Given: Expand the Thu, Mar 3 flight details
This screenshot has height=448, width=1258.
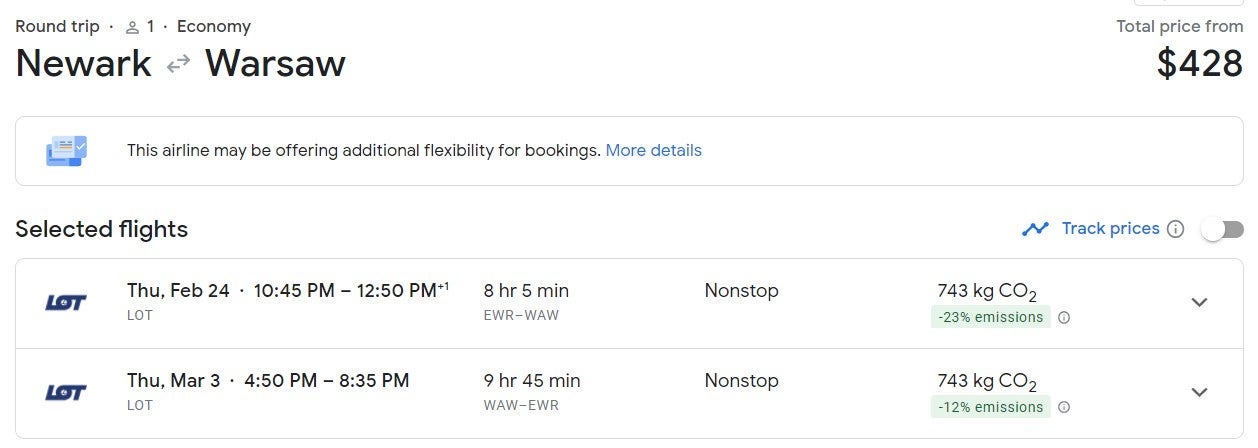Looking at the screenshot, I should (1200, 392).
